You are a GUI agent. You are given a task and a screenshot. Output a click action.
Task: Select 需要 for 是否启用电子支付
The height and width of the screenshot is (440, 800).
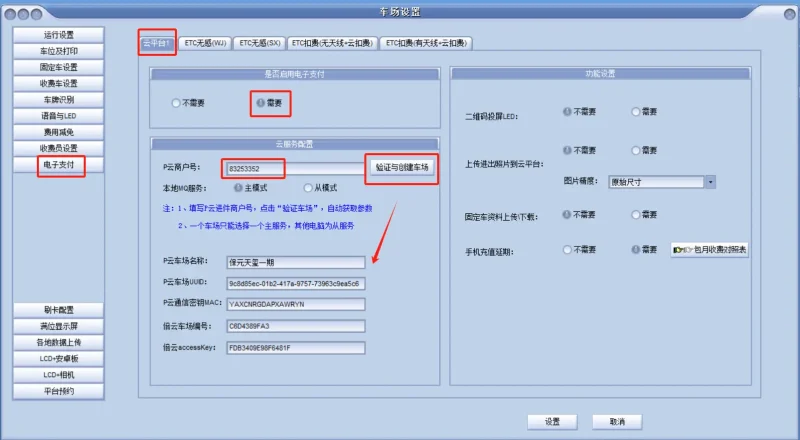pos(260,102)
